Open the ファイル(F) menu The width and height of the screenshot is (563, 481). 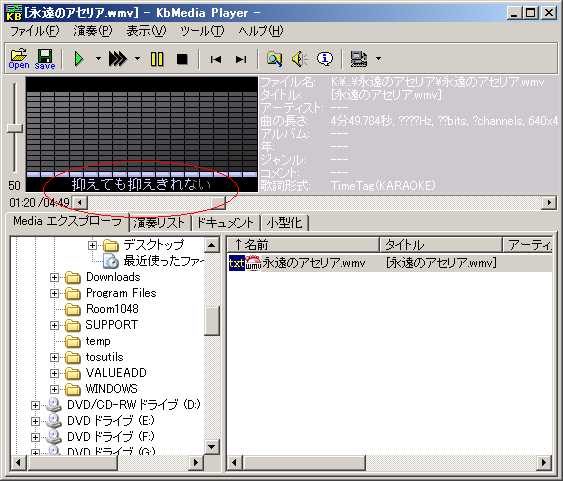(35, 31)
